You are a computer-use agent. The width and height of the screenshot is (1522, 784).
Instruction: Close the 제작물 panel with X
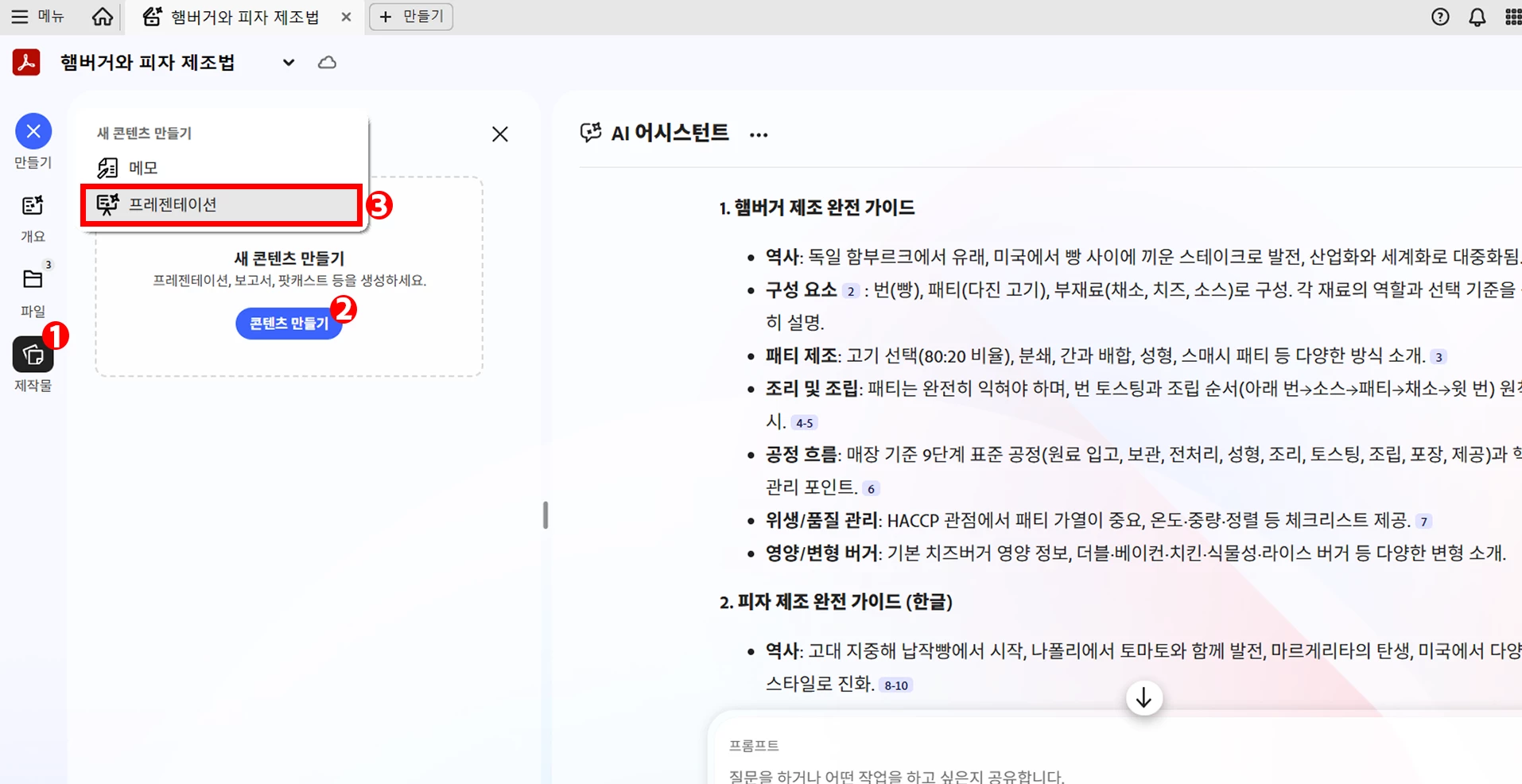(x=499, y=134)
